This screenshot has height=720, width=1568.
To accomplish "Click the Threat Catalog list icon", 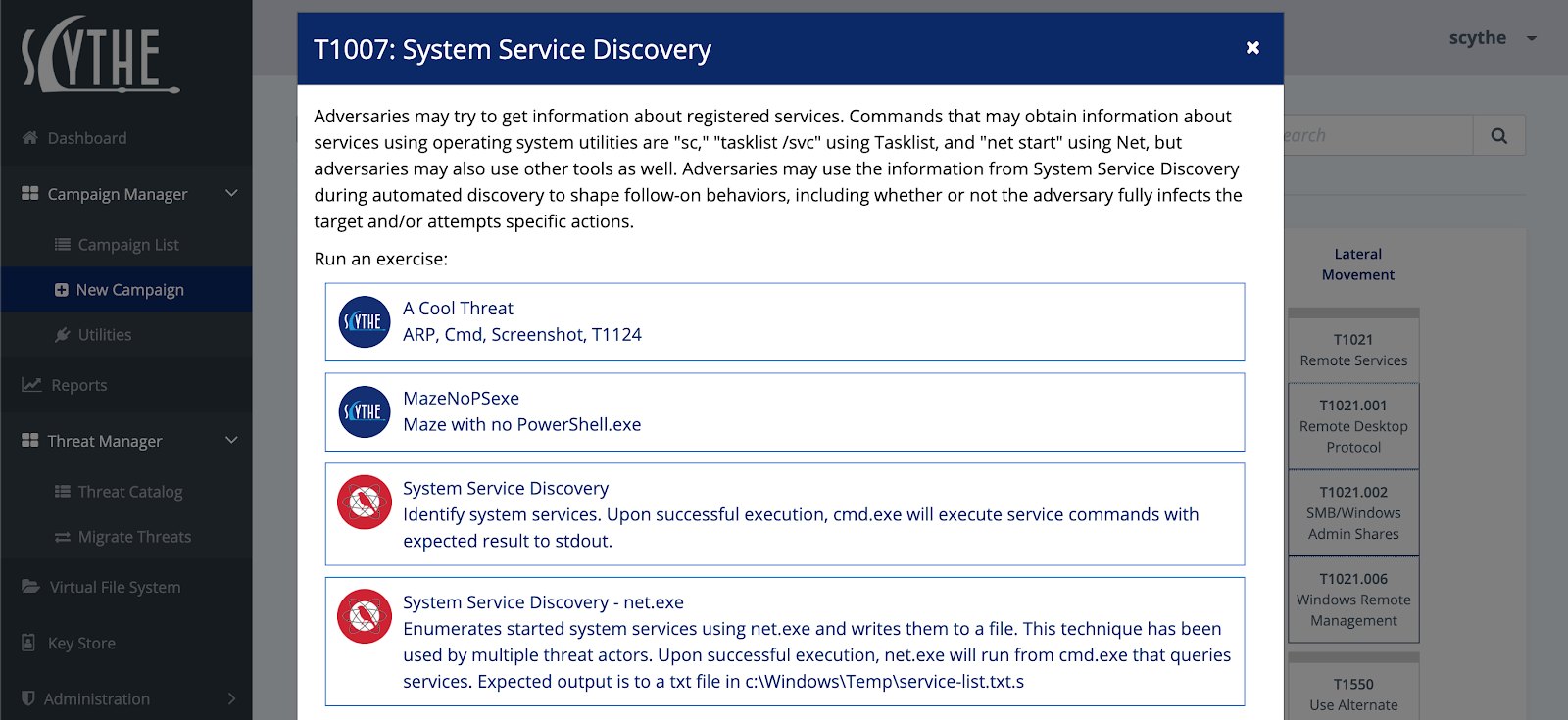I will coord(63,492).
